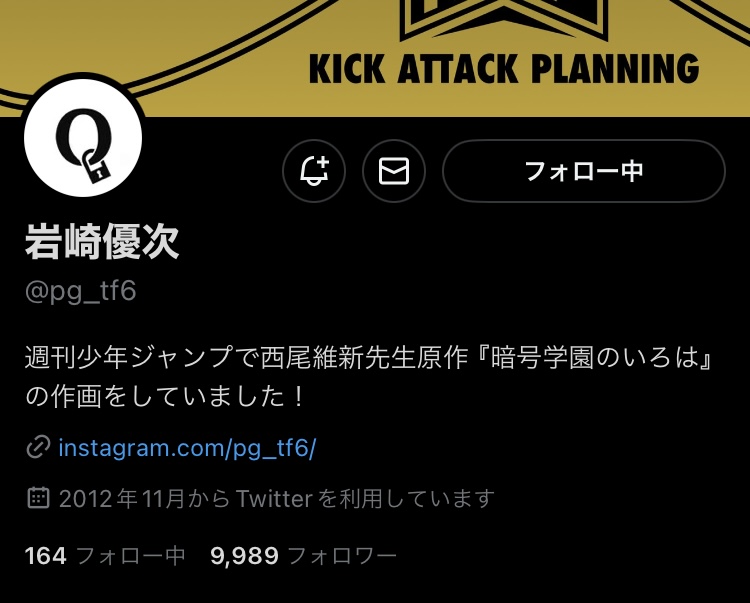Open the 9,989 フォロワー followers list

pos(303,556)
